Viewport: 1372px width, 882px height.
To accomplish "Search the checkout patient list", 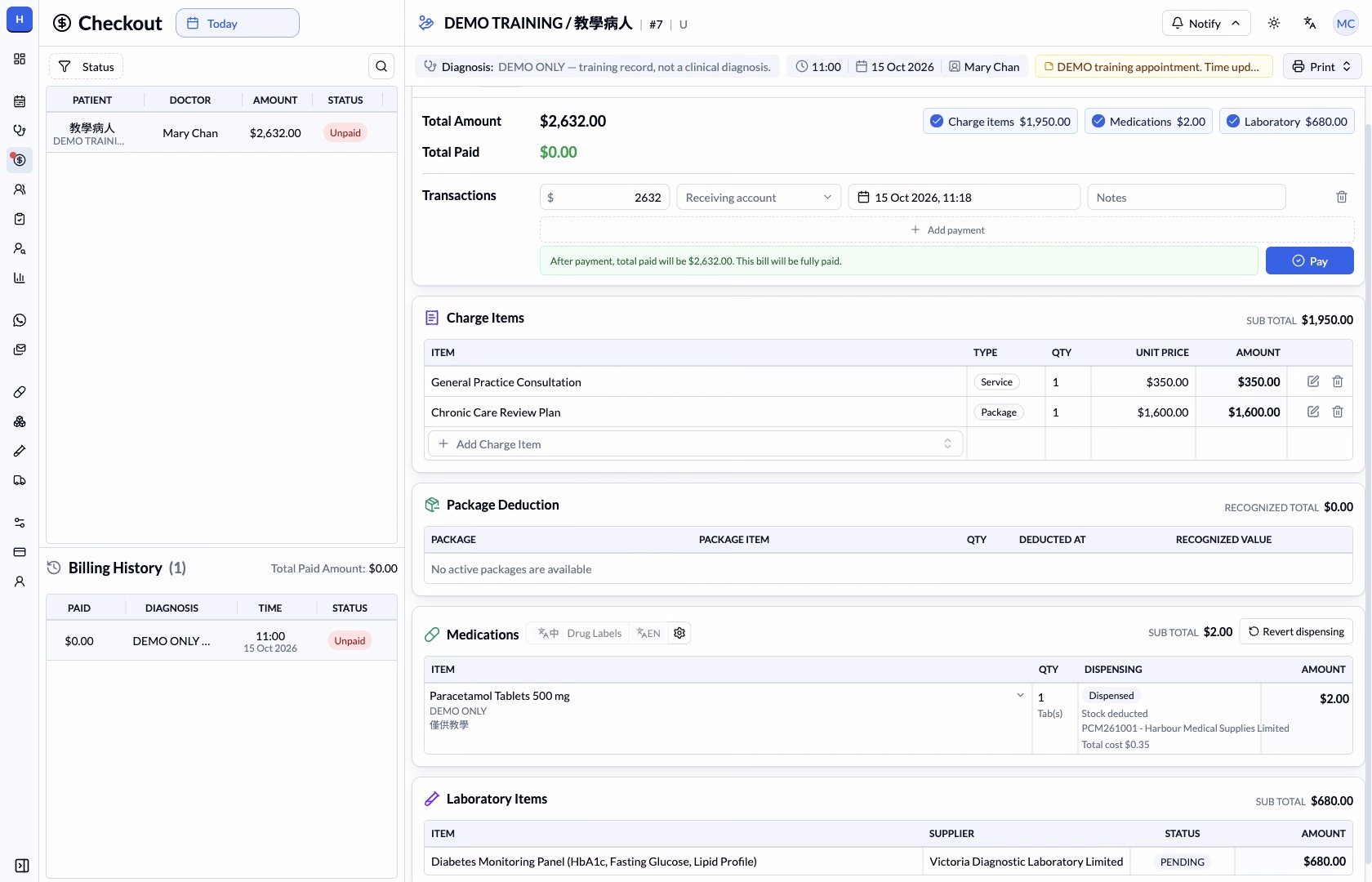I will point(381,66).
